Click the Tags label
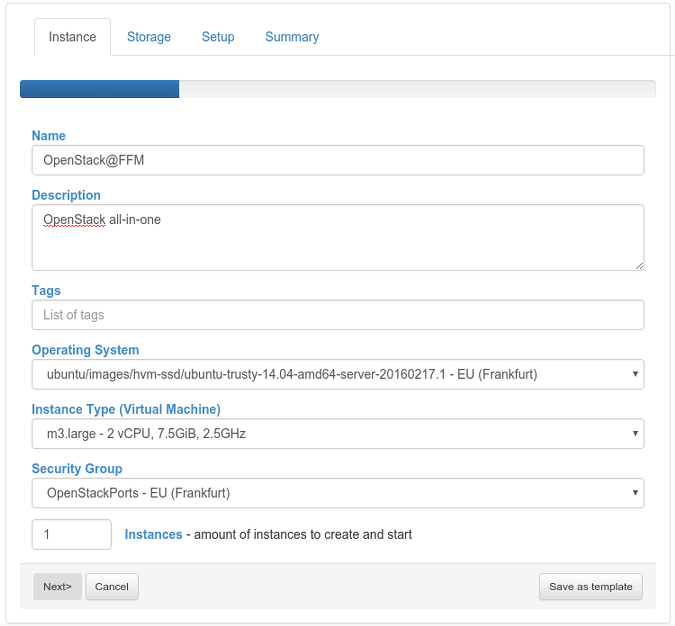The height and width of the screenshot is (626, 675). pos(46,291)
